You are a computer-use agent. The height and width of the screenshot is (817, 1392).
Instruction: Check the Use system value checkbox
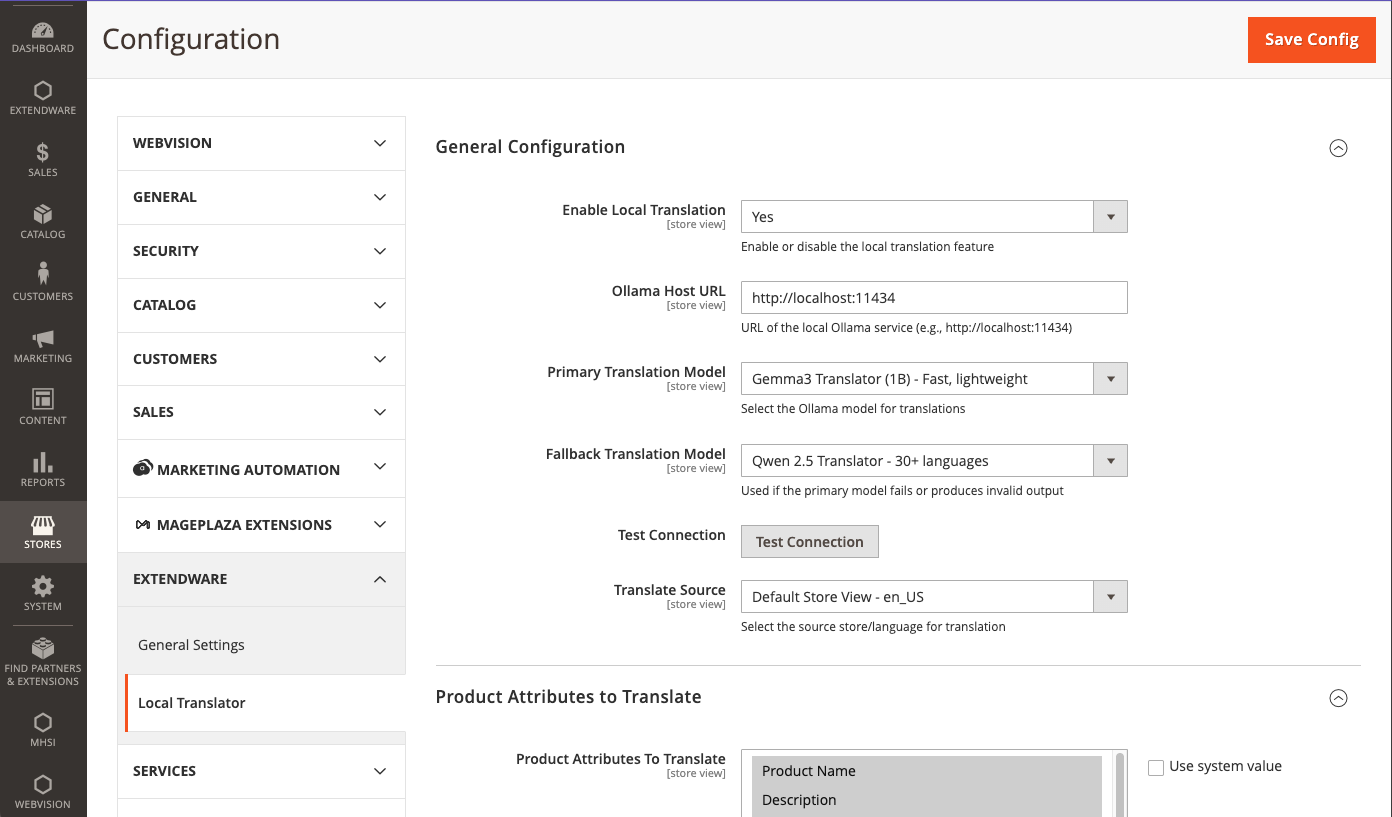[x=1156, y=768]
